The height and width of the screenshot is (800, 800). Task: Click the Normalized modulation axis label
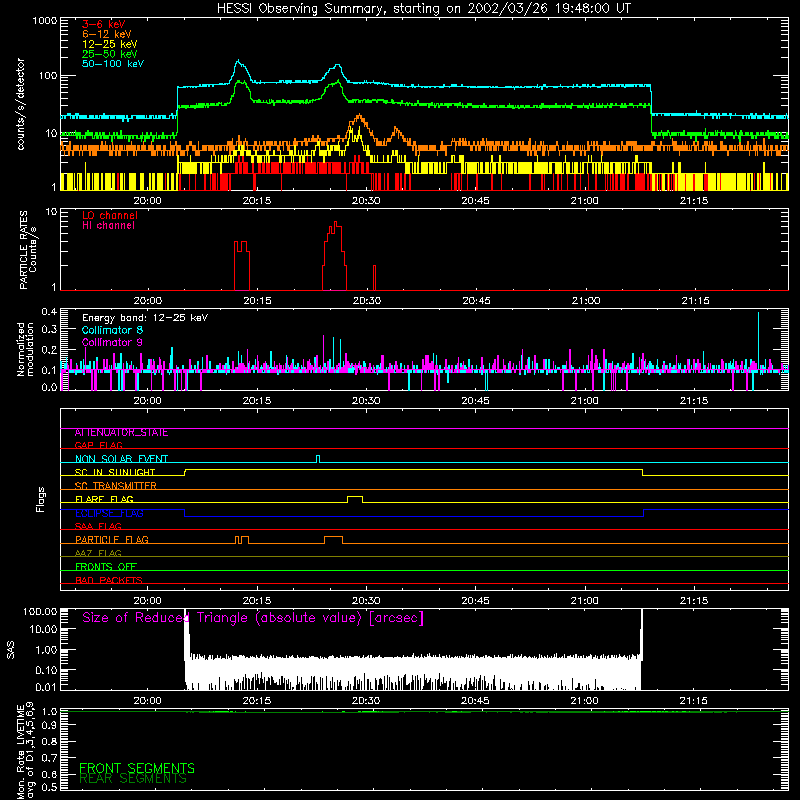tap(25, 349)
